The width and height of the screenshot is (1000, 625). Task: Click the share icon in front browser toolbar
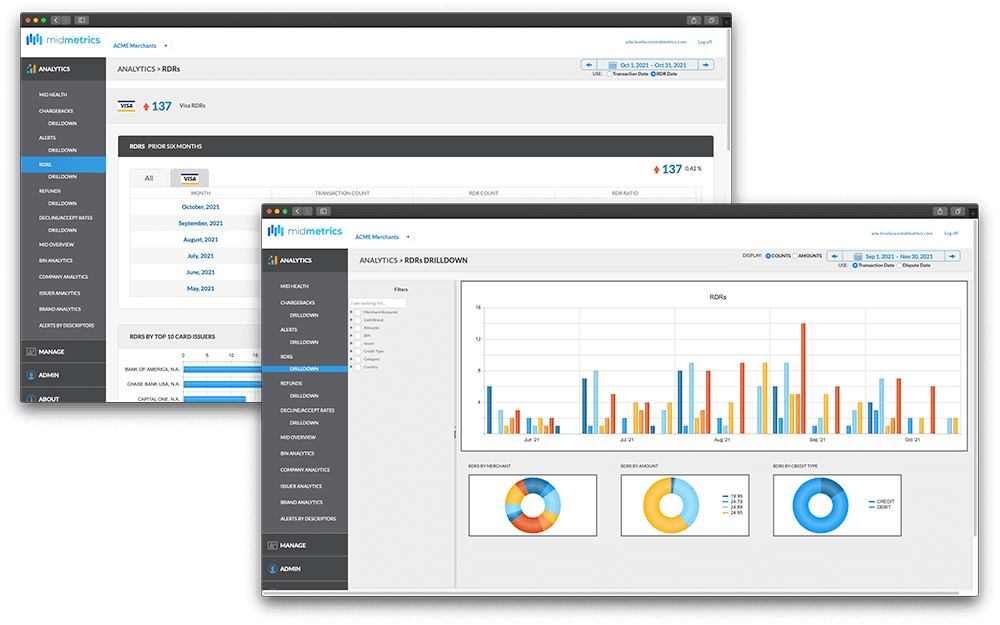point(940,211)
